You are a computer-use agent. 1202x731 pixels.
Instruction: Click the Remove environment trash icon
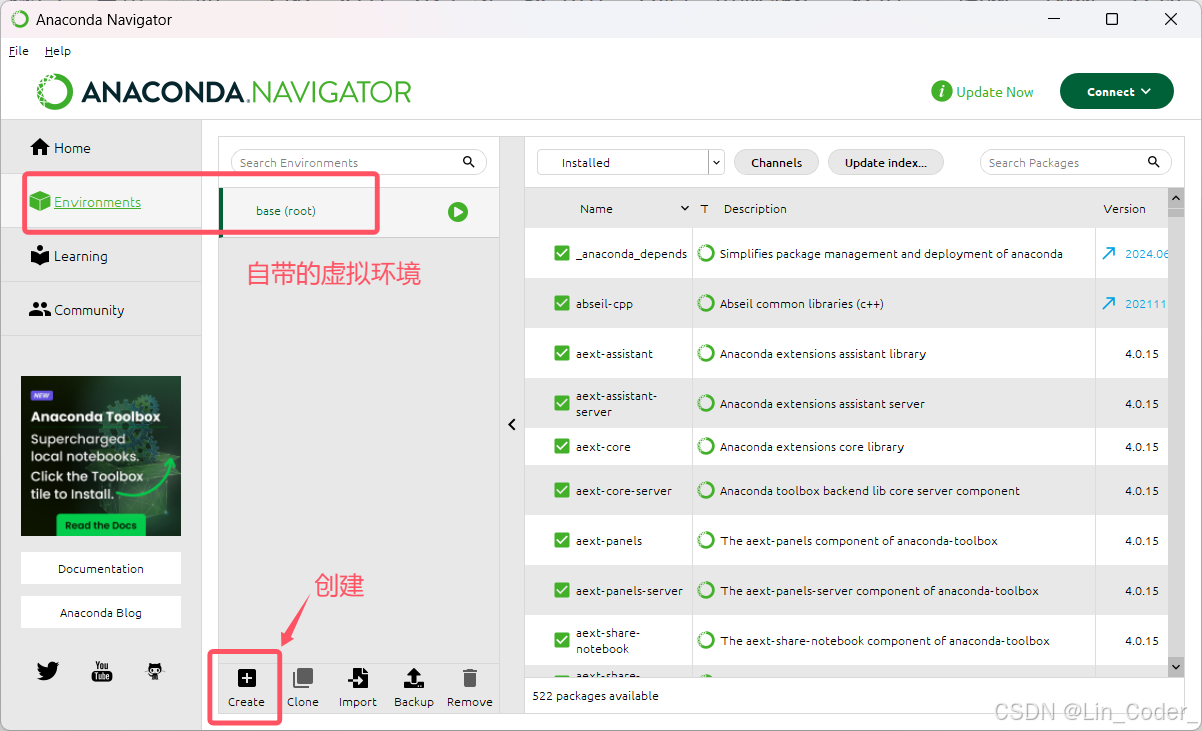click(x=470, y=678)
